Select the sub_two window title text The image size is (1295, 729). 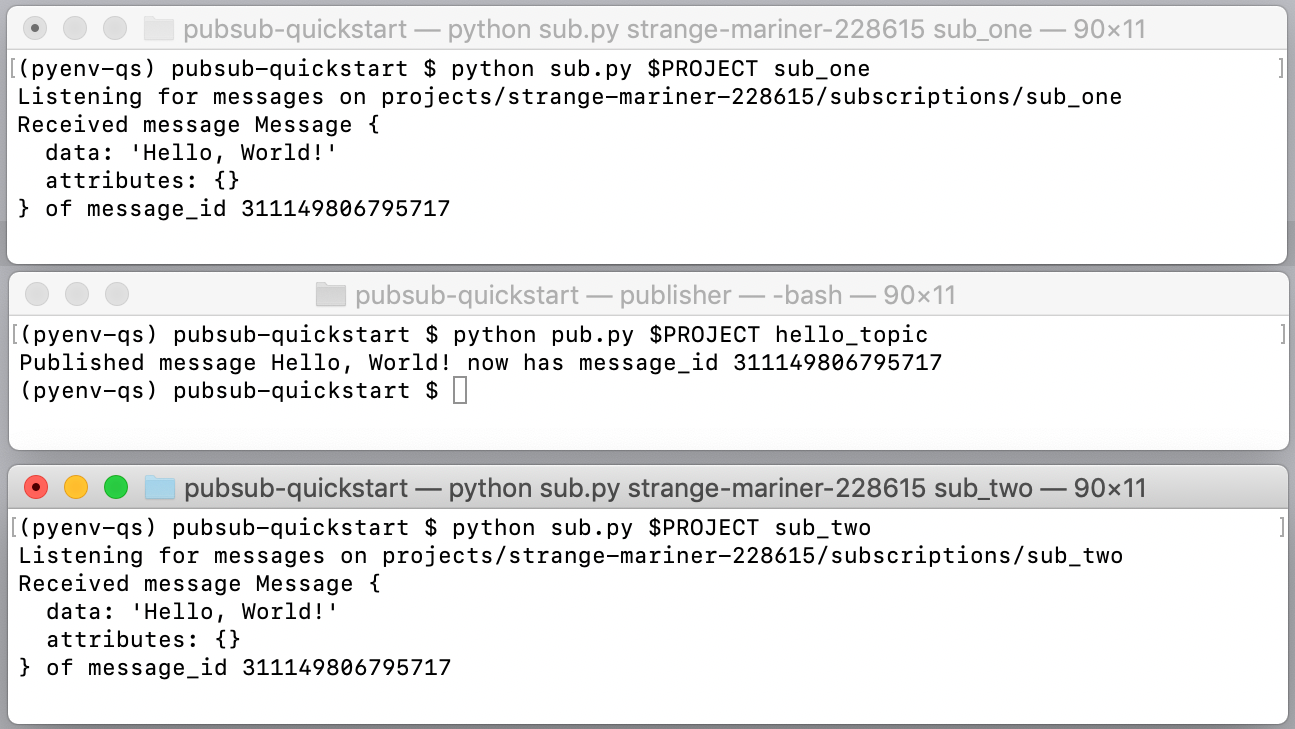click(x=665, y=488)
